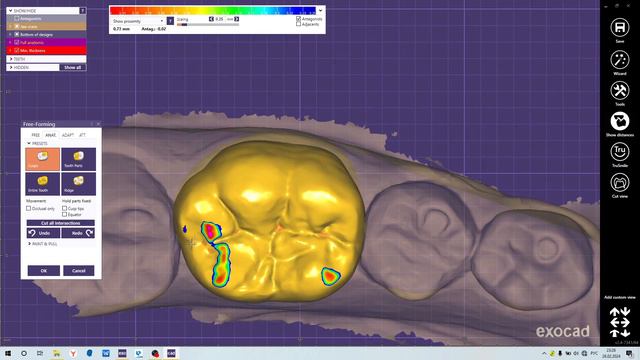Image resolution: width=640 pixels, height=360 pixels.
Task: Click the taskbar clock and date
Action: (611, 353)
